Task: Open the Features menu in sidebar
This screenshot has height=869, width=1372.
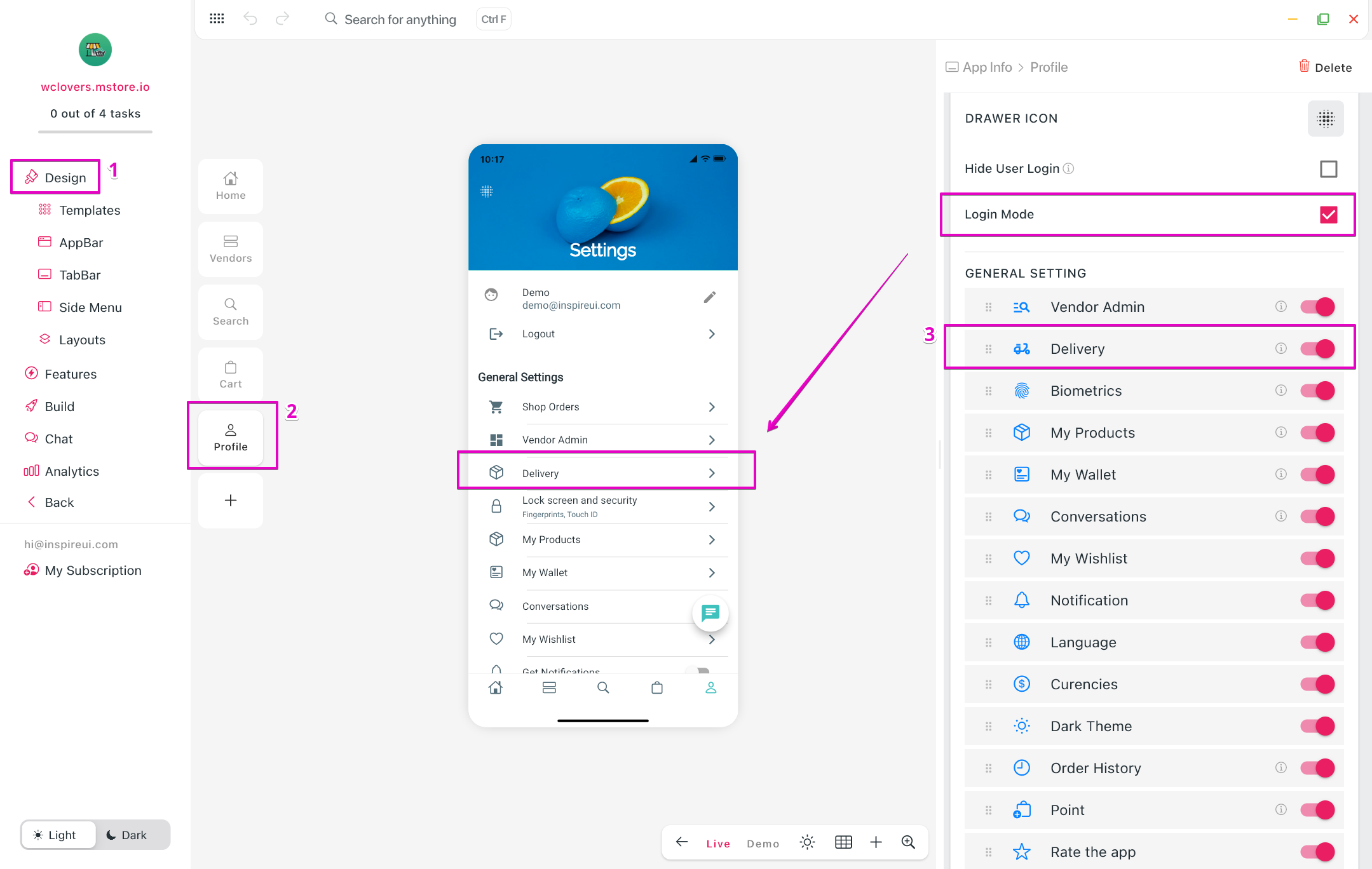Action: tap(71, 374)
